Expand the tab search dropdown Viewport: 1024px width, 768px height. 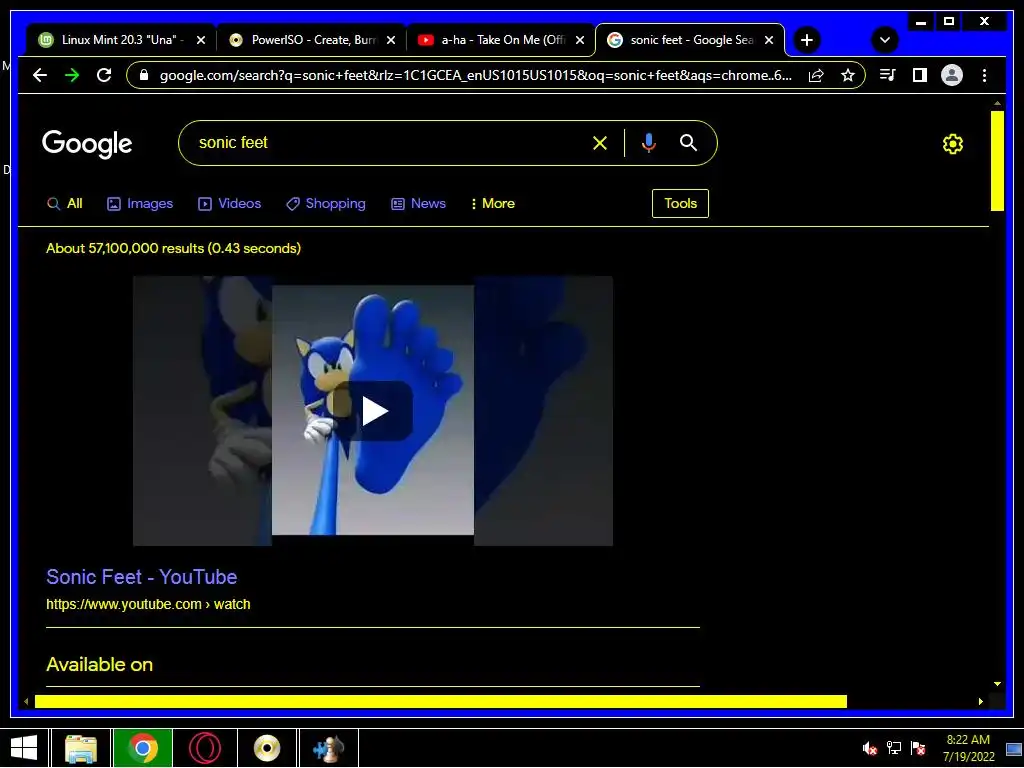coord(885,40)
